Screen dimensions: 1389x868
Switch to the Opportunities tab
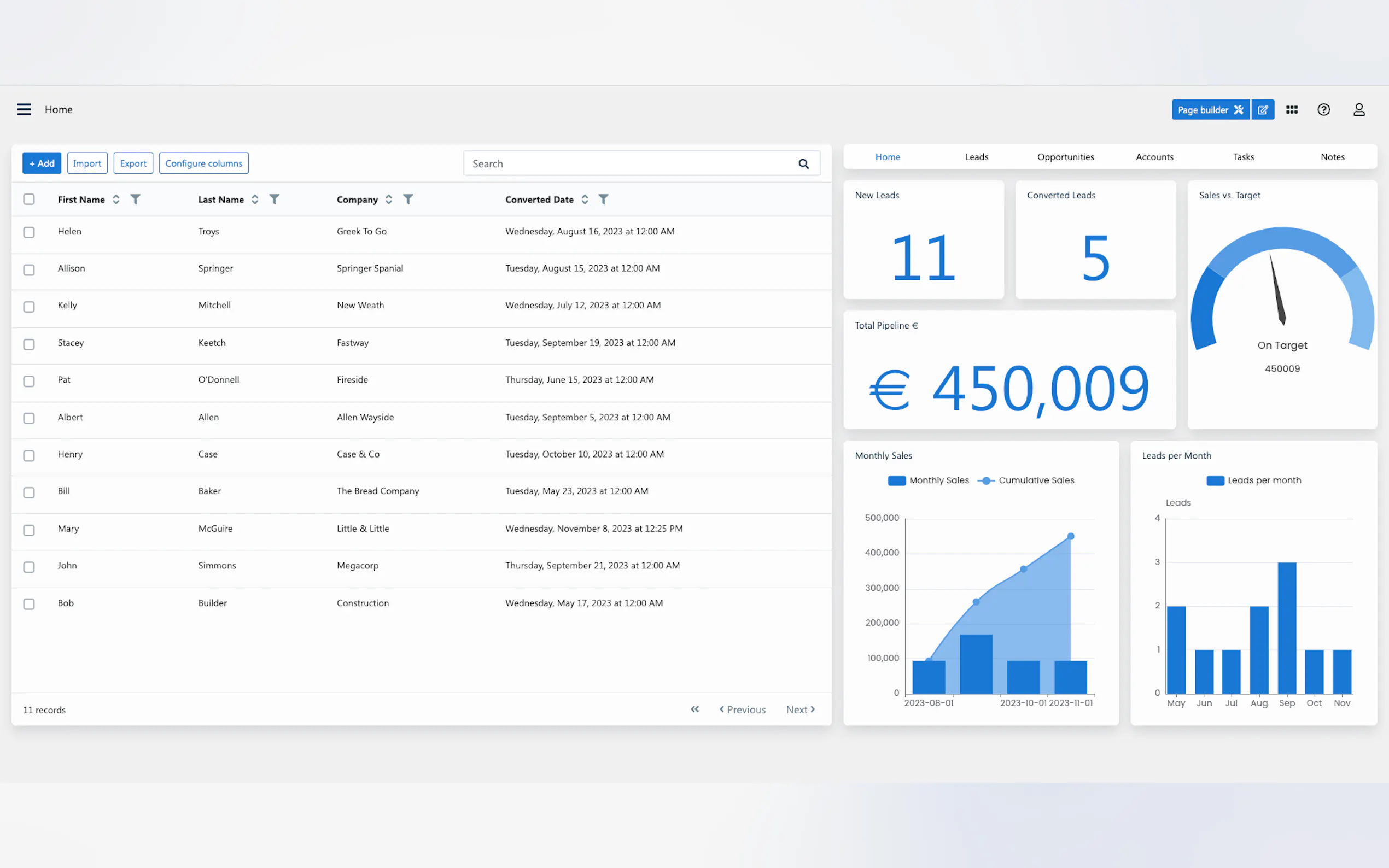pos(1065,157)
